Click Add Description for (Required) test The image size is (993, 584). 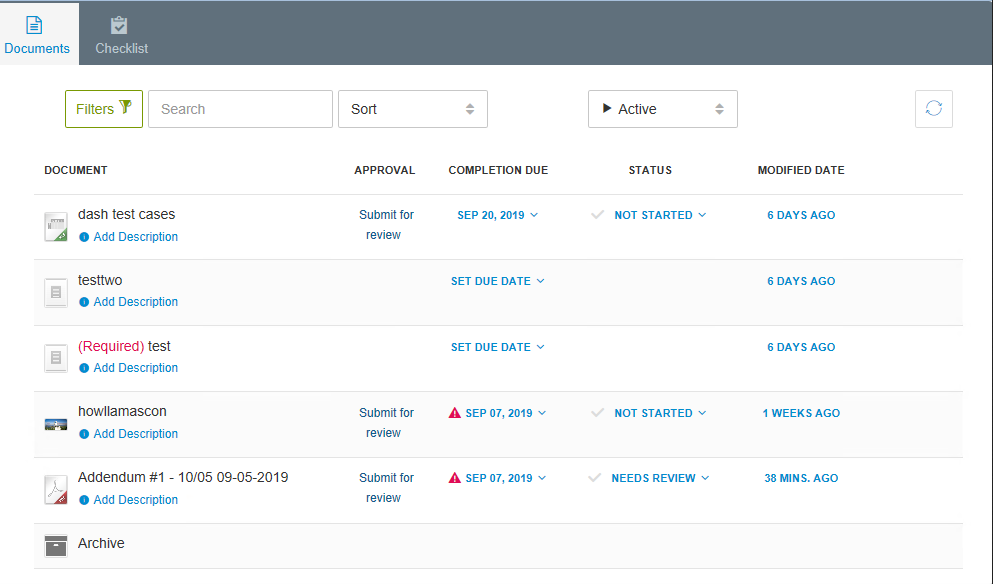[135, 367]
